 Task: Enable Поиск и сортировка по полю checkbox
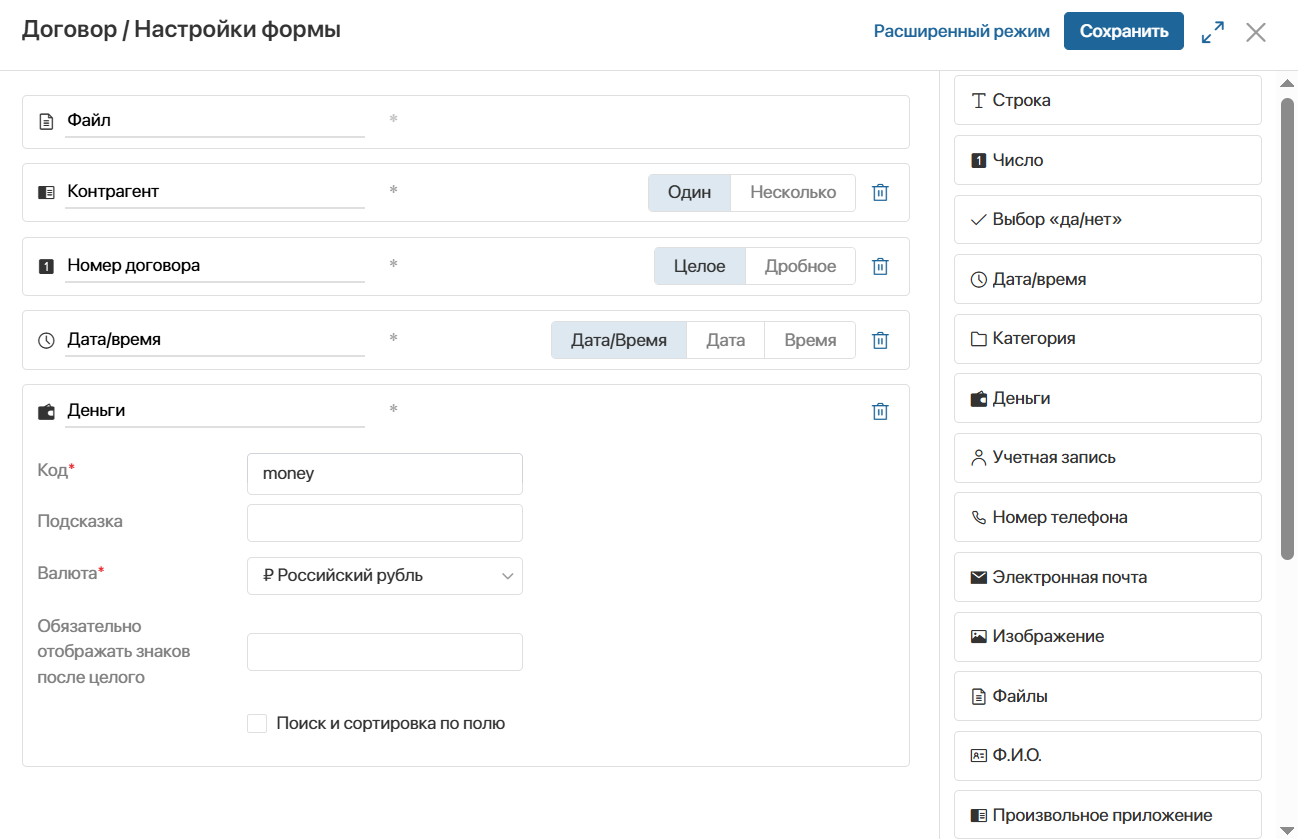257,723
